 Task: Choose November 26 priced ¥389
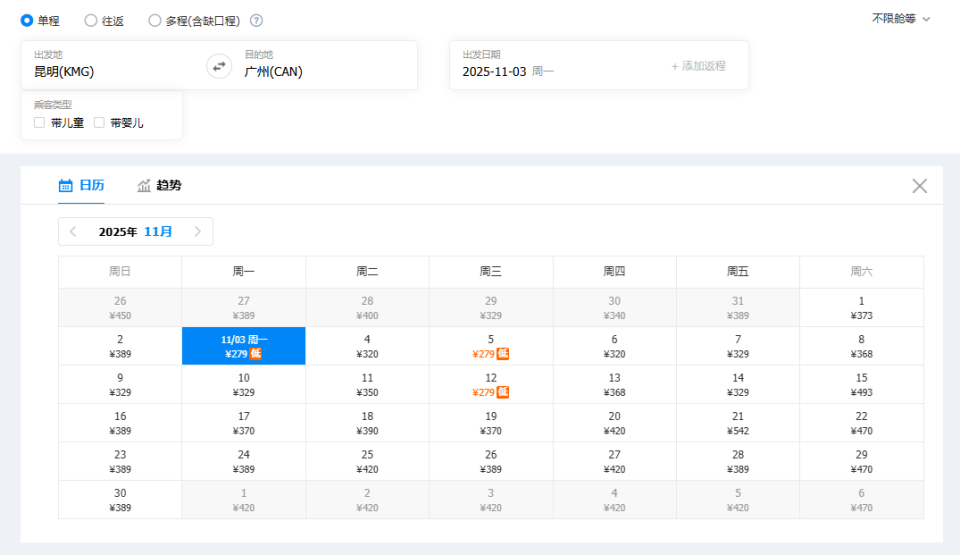coord(491,461)
